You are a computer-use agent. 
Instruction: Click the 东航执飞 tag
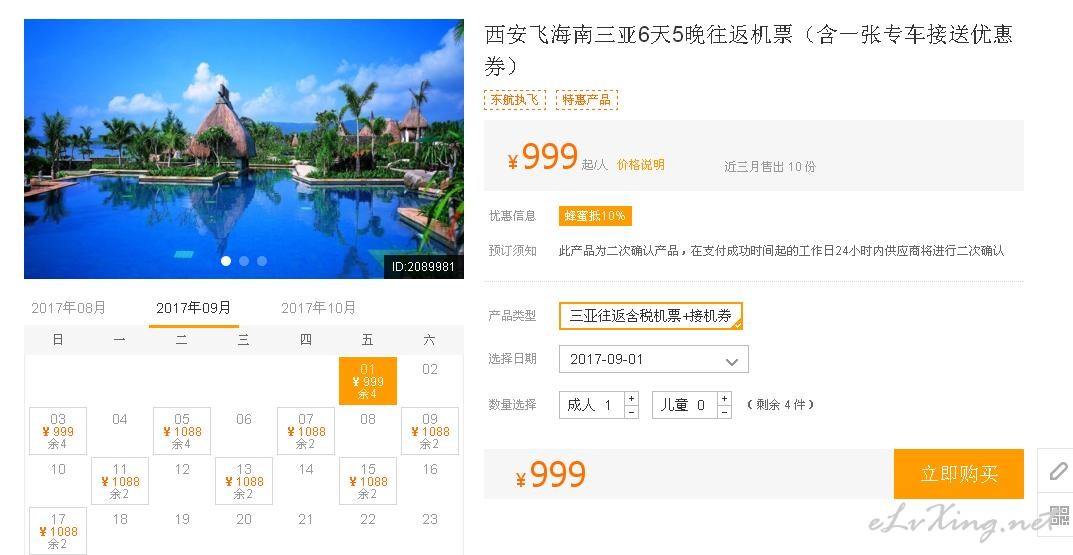pyautogui.click(x=515, y=100)
